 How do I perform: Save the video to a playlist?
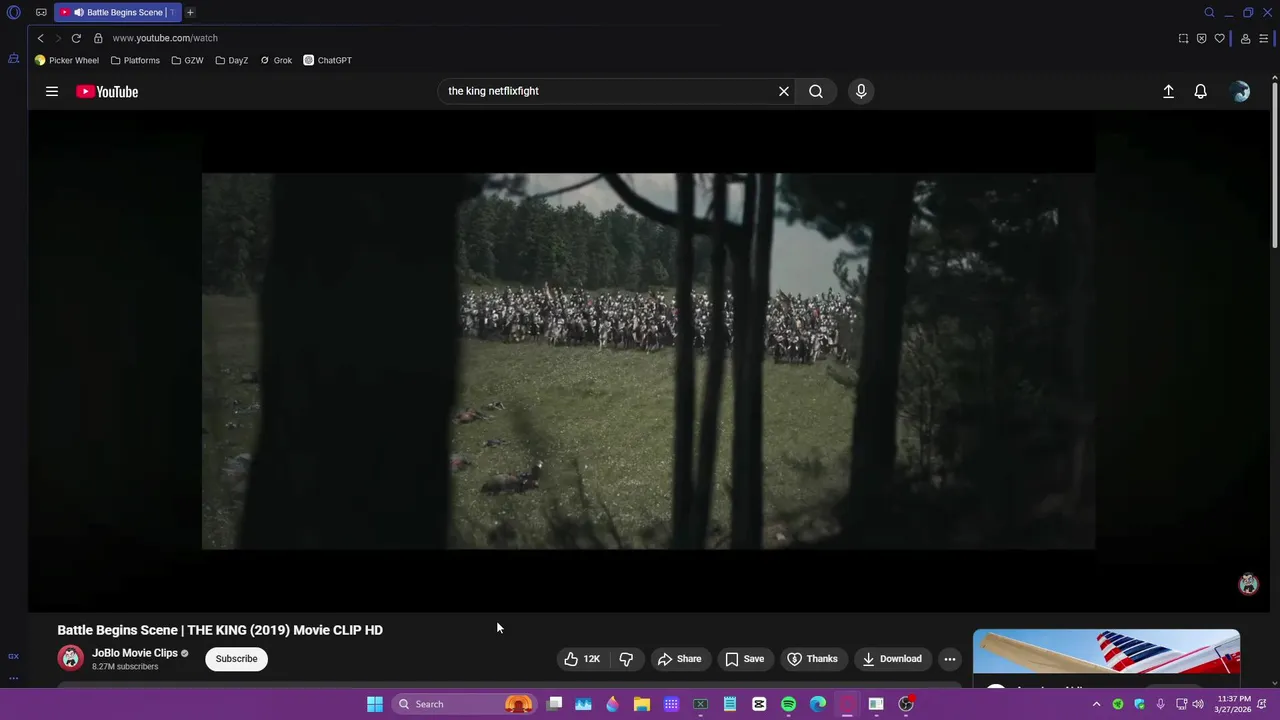click(745, 659)
